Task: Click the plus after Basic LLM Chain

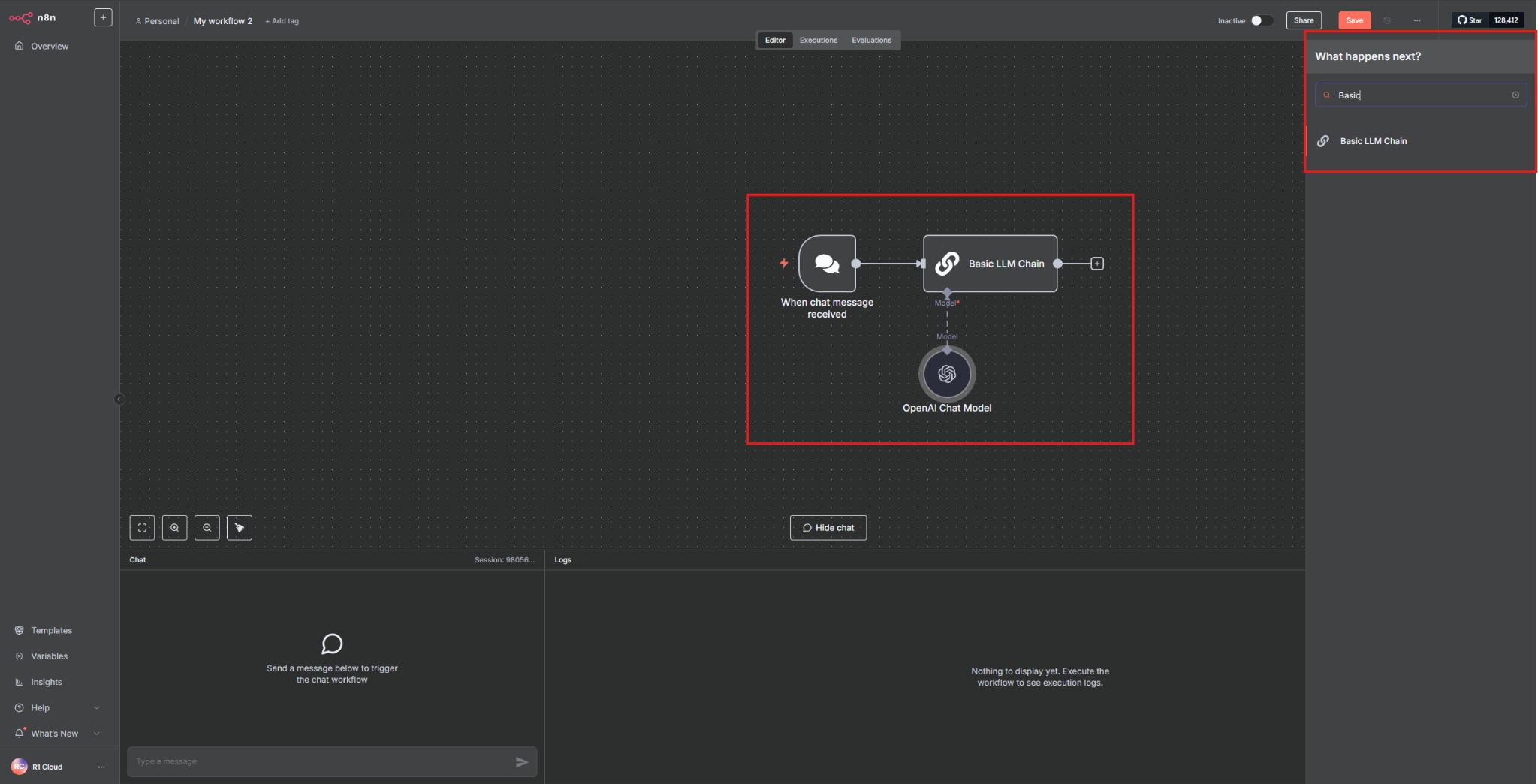Action: [x=1097, y=264]
